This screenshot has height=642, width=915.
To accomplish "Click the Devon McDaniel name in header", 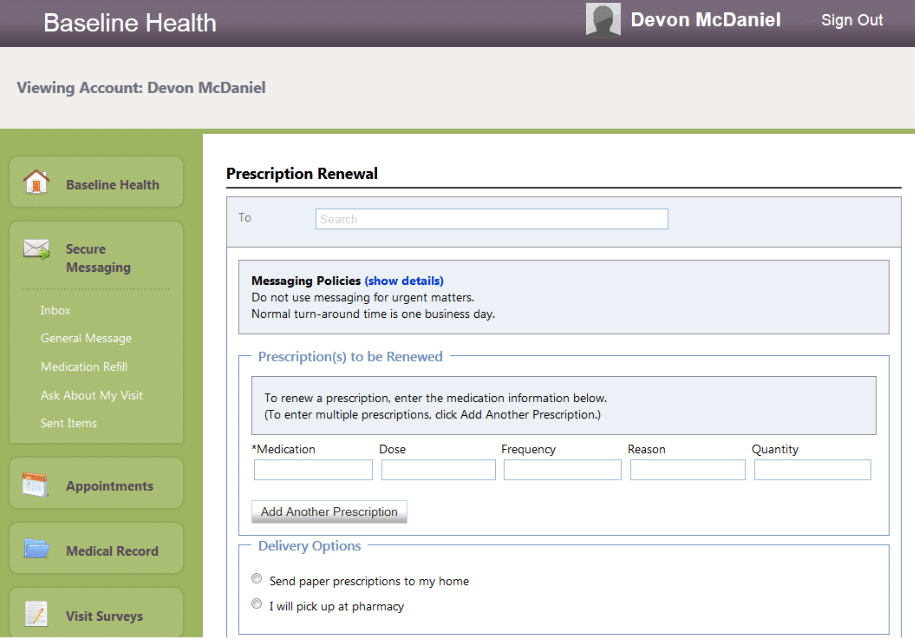I will pos(705,19).
